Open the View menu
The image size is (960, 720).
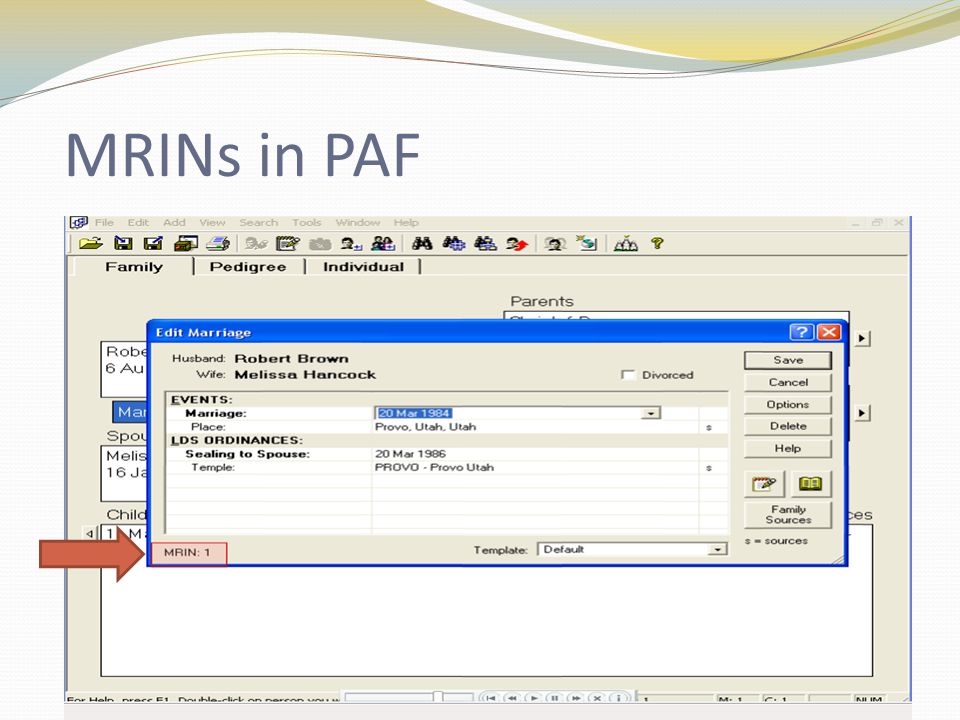(212, 222)
